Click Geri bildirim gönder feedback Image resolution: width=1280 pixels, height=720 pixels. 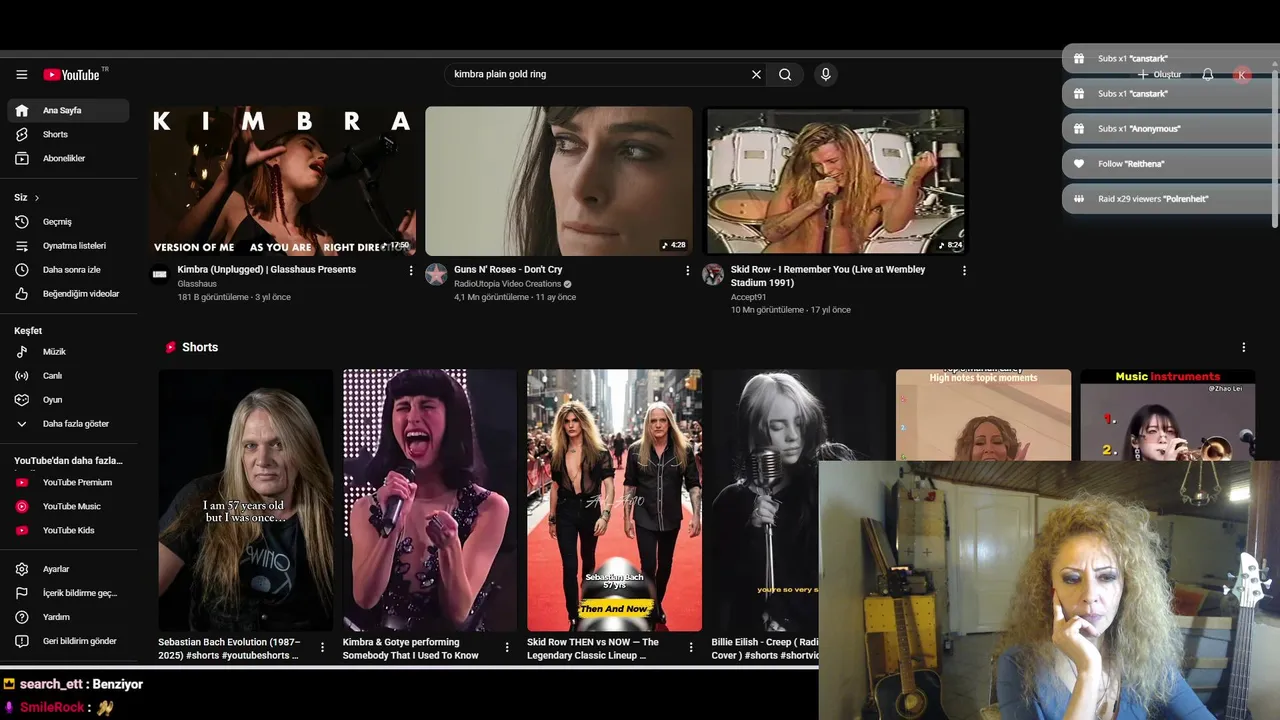[68, 641]
